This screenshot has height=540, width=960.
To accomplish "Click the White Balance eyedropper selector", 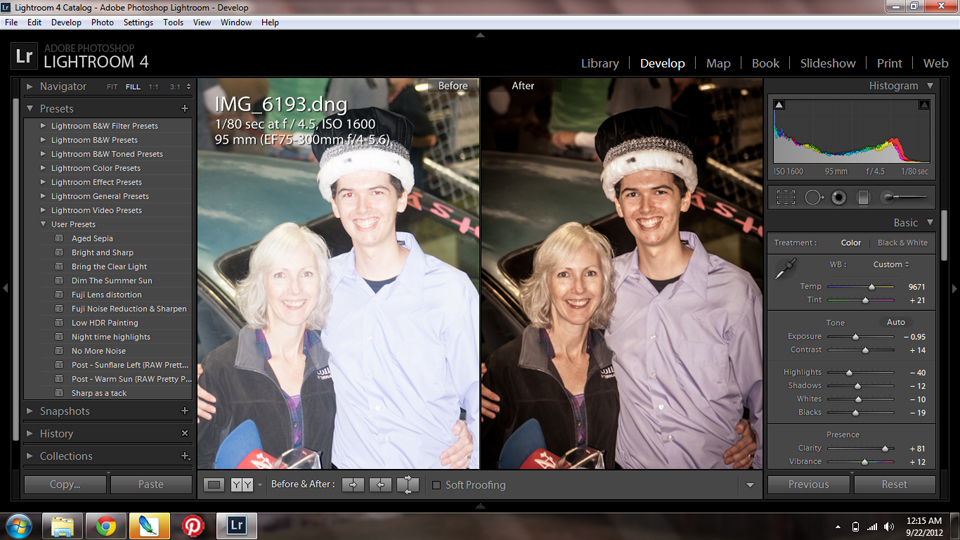I will (x=786, y=267).
